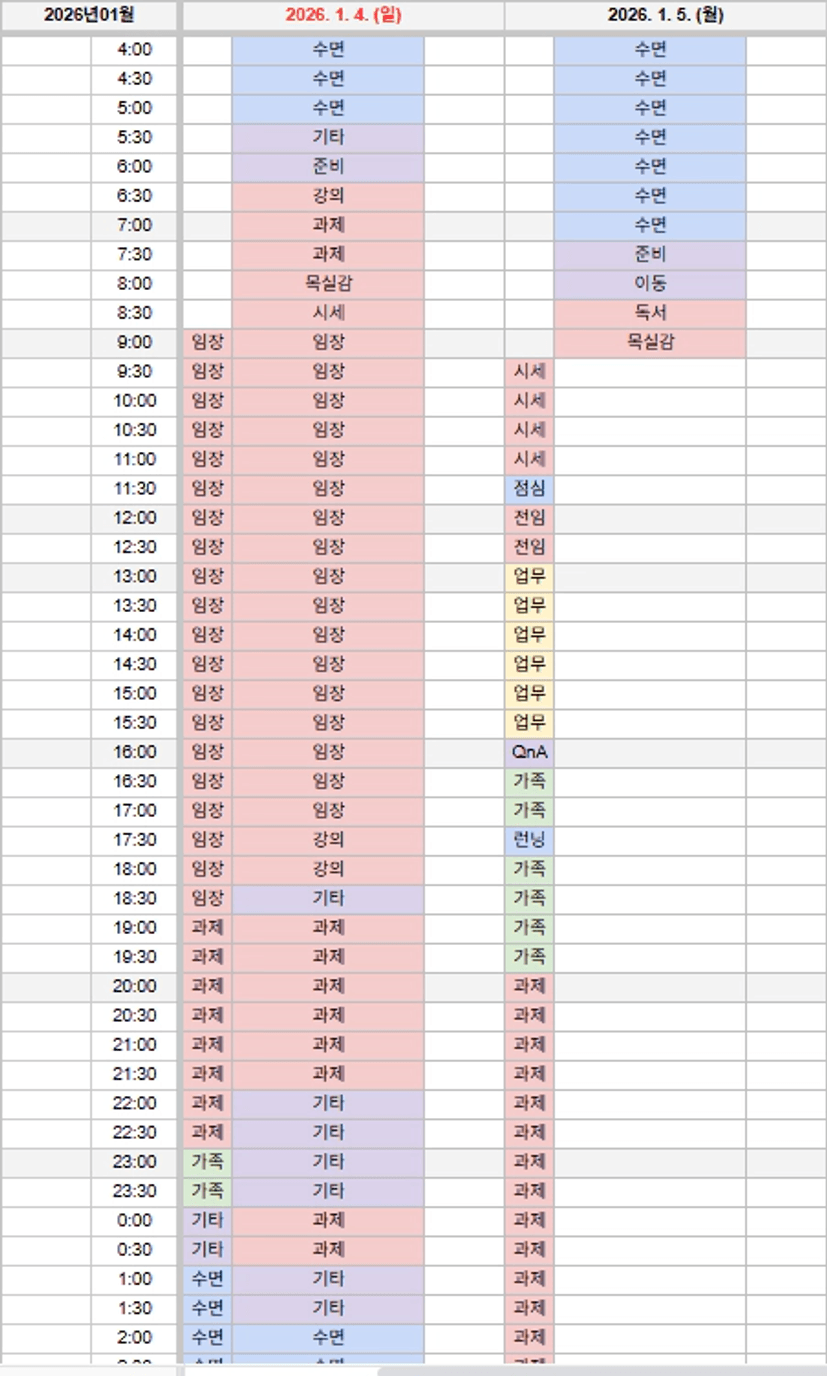Click the 20:00 time label cell
Image resolution: width=827 pixels, height=1376 pixels.
click(135, 987)
